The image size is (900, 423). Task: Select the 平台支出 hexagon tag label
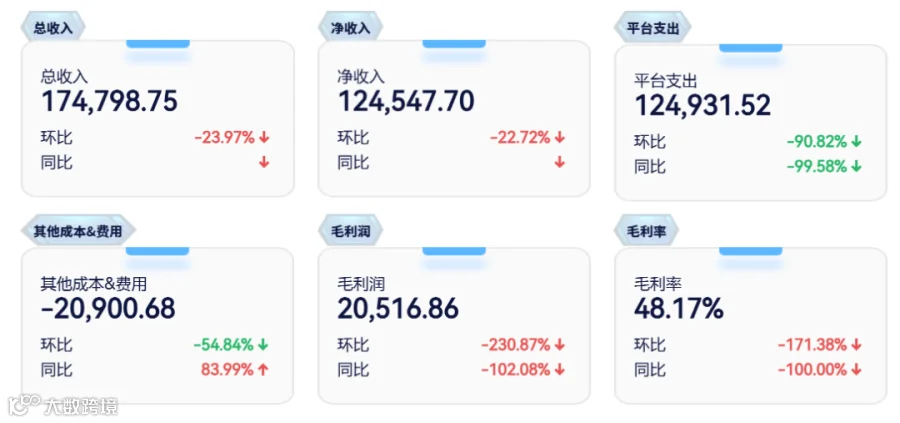point(653,28)
